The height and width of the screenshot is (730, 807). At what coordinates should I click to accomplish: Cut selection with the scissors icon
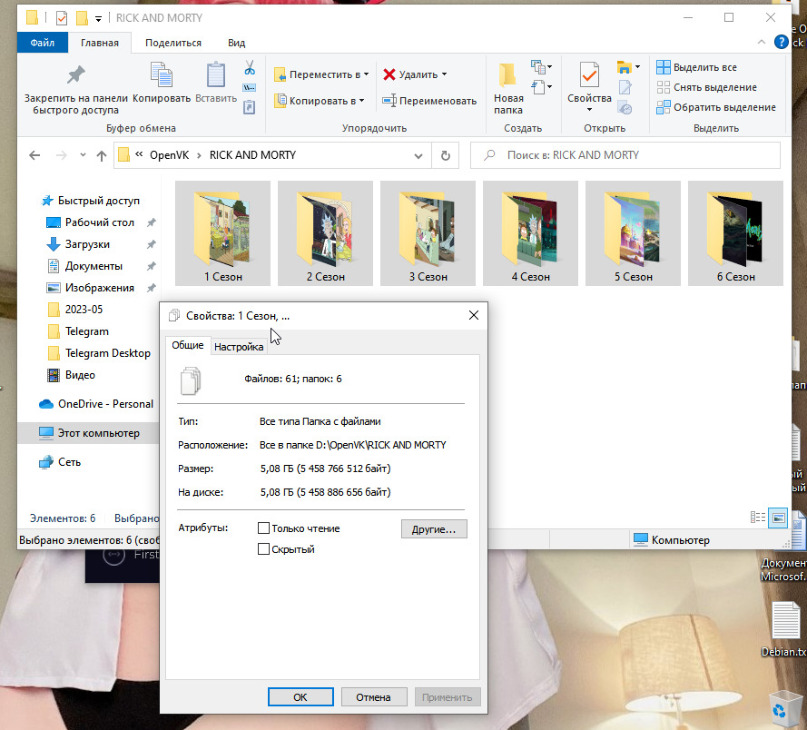point(250,68)
